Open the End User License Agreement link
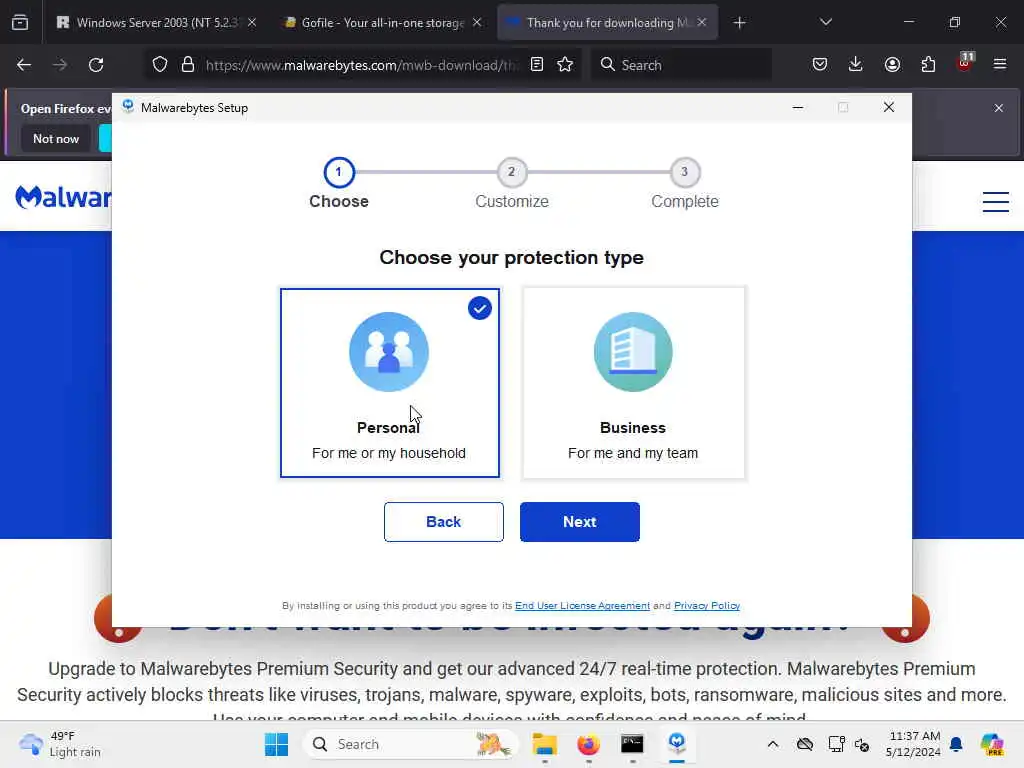The image size is (1024, 768). pyautogui.click(x=582, y=605)
